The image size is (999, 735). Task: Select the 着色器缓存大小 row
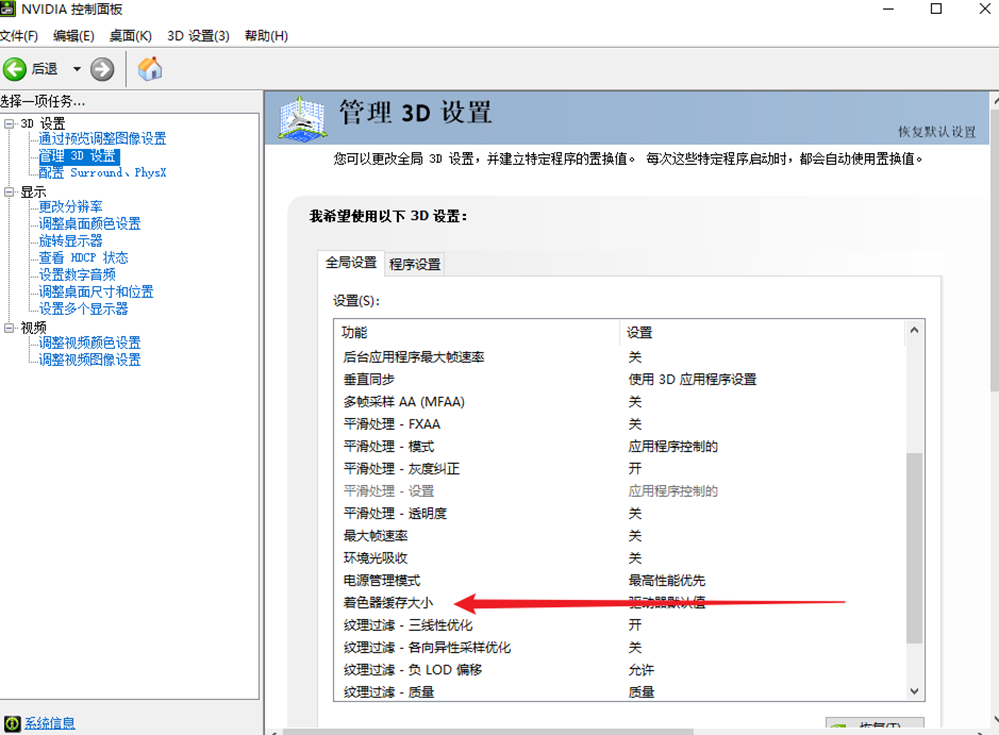[x=619, y=603]
